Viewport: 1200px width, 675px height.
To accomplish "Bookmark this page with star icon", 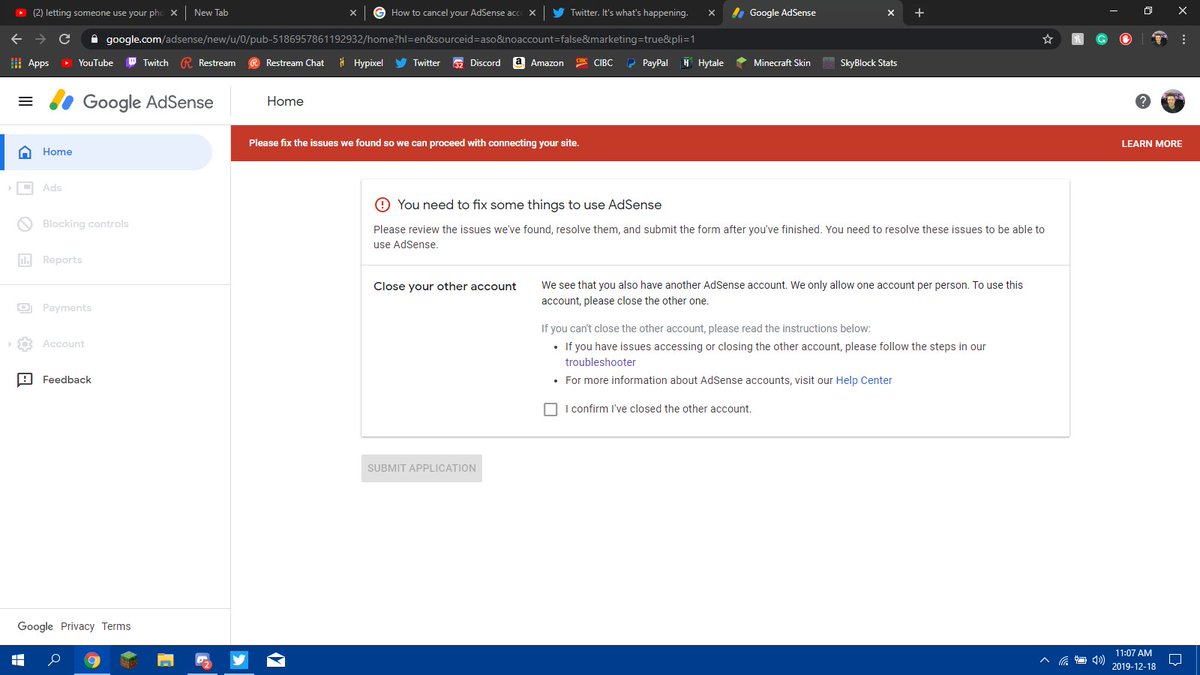I will click(1047, 39).
